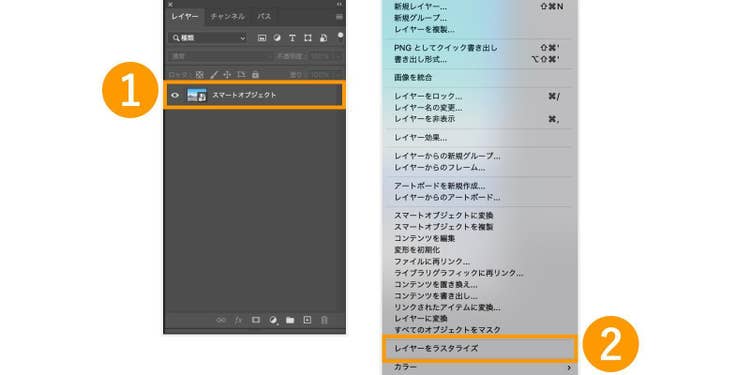Filter for adjustment layers icon
This screenshot has height=375, width=750.
click(x=277, y=38)
